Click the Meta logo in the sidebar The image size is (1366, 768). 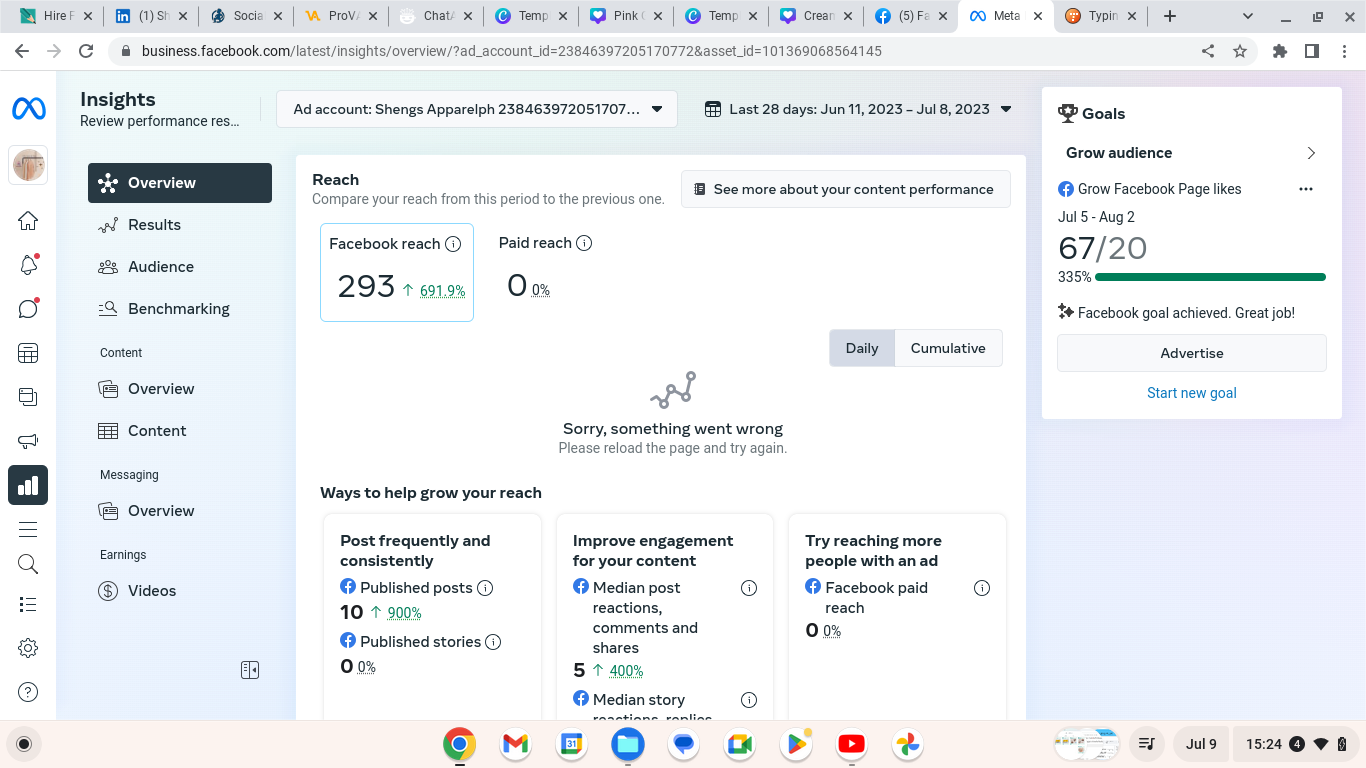pyautogui.click(x=28, y=109)
